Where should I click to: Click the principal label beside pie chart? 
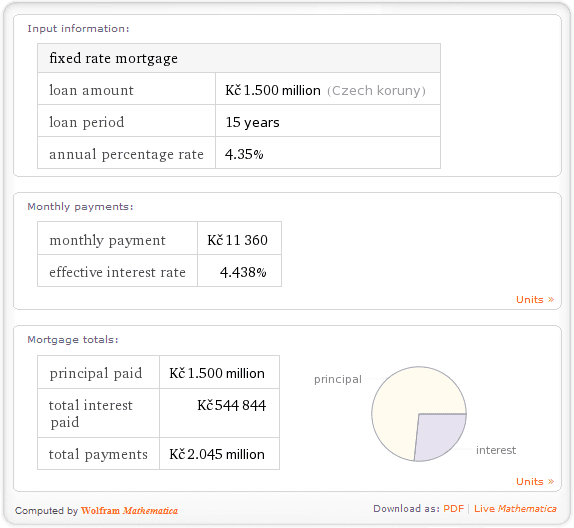[338, 379]
